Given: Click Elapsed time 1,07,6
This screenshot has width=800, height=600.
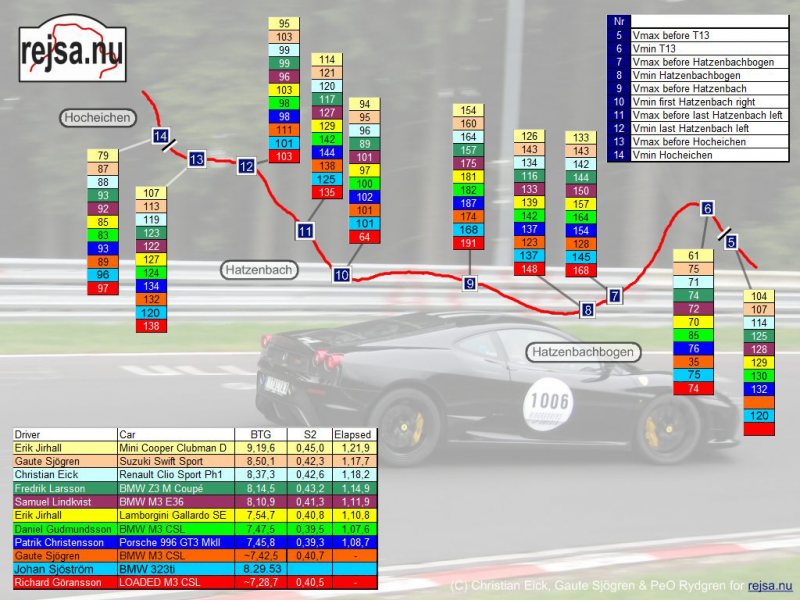Looking at the screenshot, I should (x=355, y=529).
